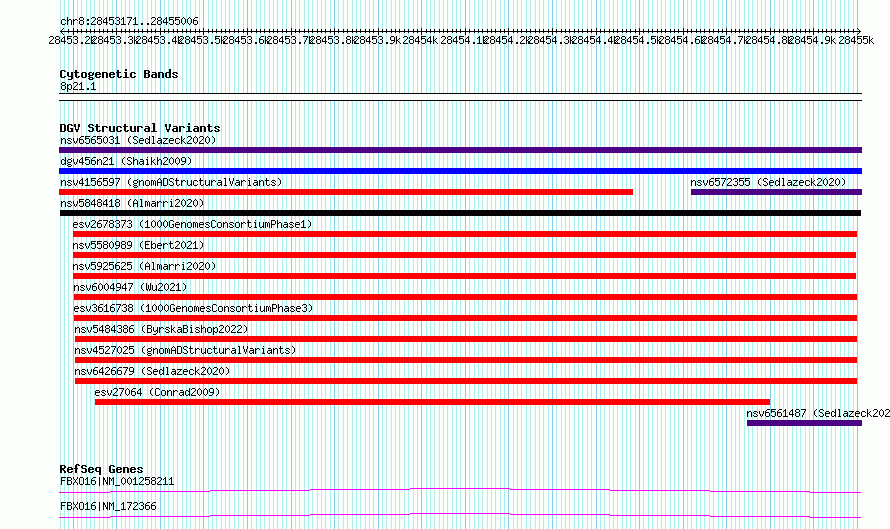The width and height of the screenshot is (890, 529).
Task: Click the chr8:28453171..28455006 coordinate label
Action: coord(129,22)
